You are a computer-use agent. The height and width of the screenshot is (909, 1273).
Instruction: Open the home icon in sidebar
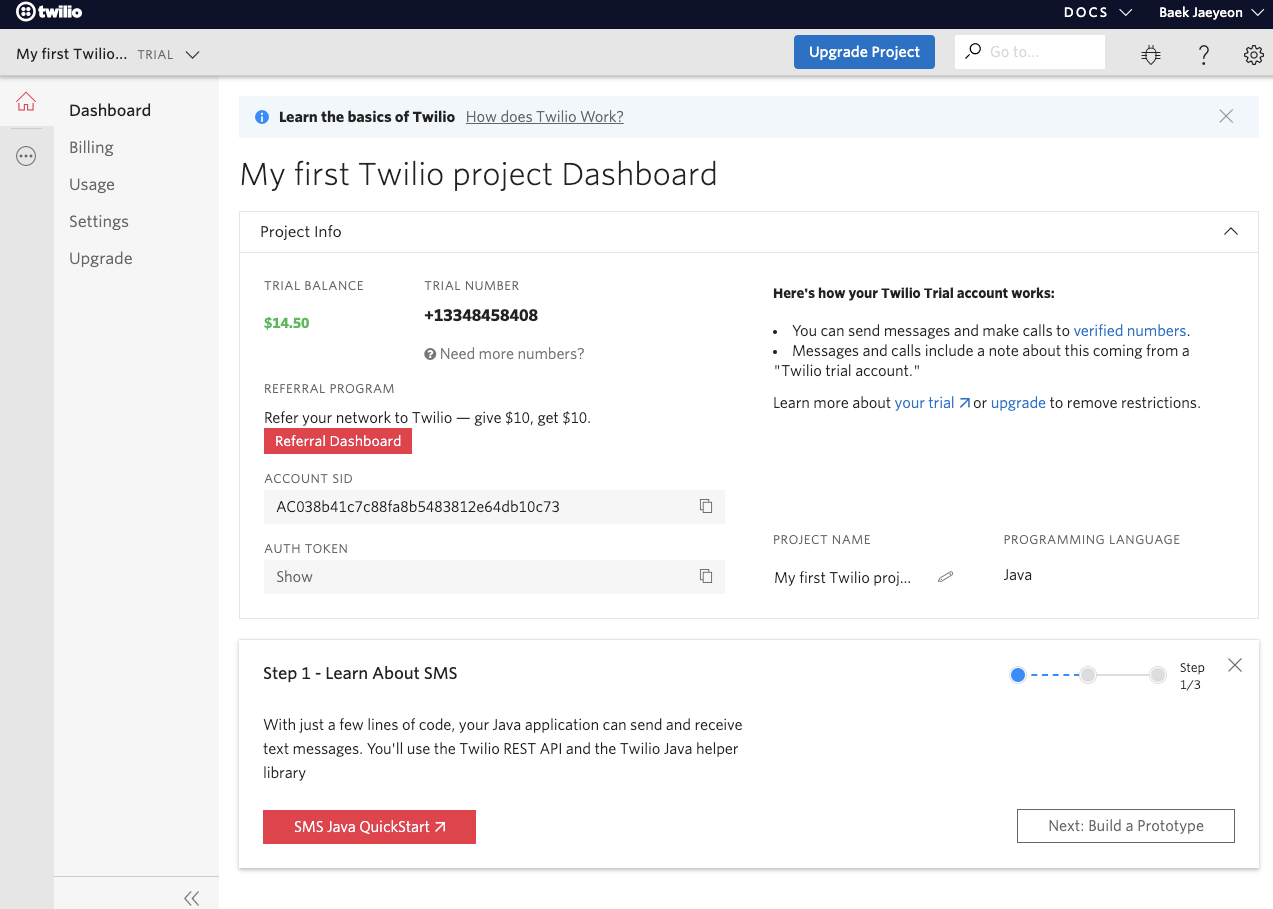pos(26,101)
